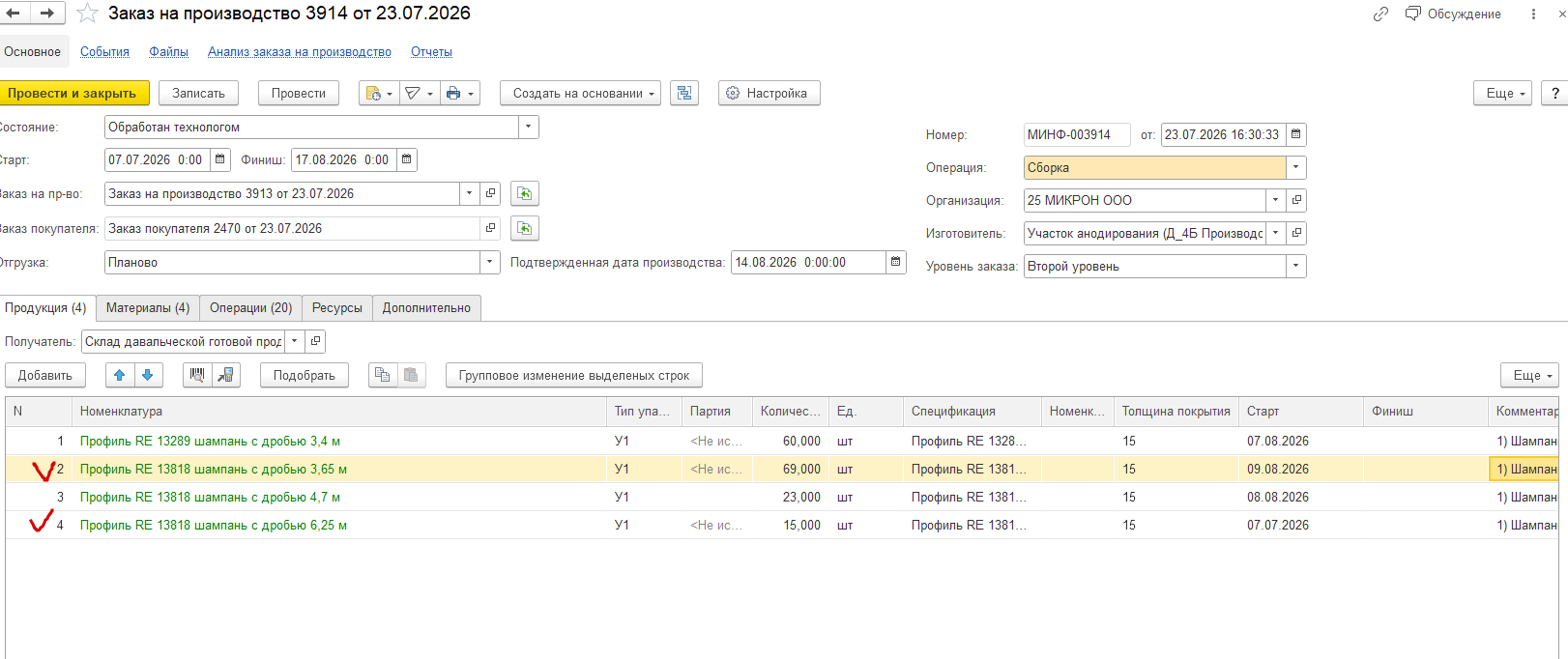Viewport: 1568px width, 659px height.
Task: Open Анализ заказа на производство link
Action: pos(300,52)
